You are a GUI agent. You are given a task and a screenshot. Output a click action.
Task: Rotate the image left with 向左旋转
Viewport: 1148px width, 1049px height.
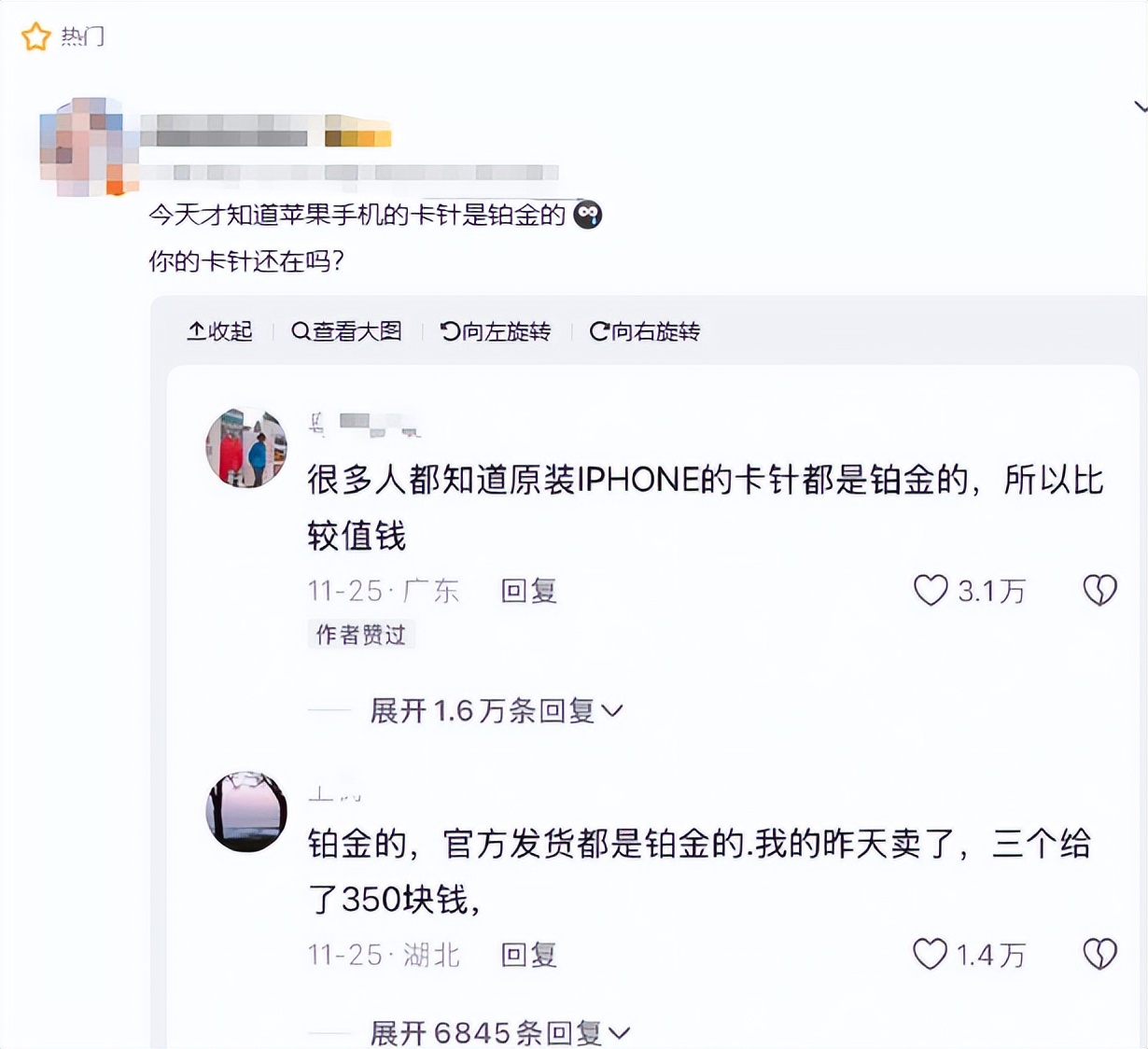pos(496,331)
